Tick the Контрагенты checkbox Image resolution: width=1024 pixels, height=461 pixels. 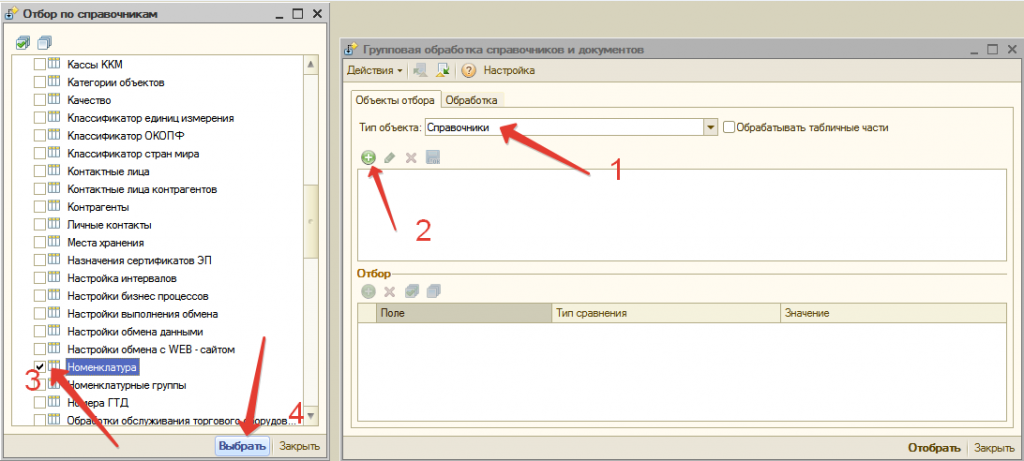click(40, 207)
